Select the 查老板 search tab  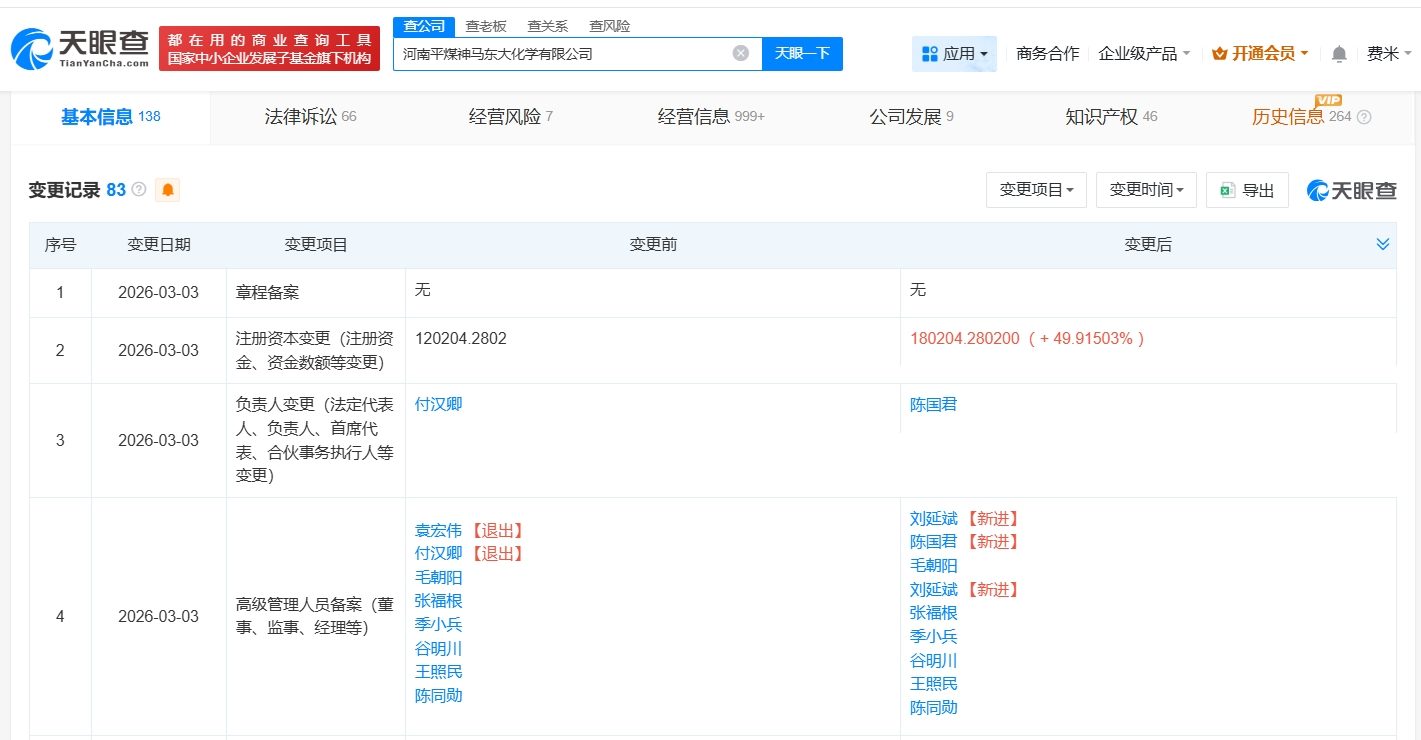point(486,26)
